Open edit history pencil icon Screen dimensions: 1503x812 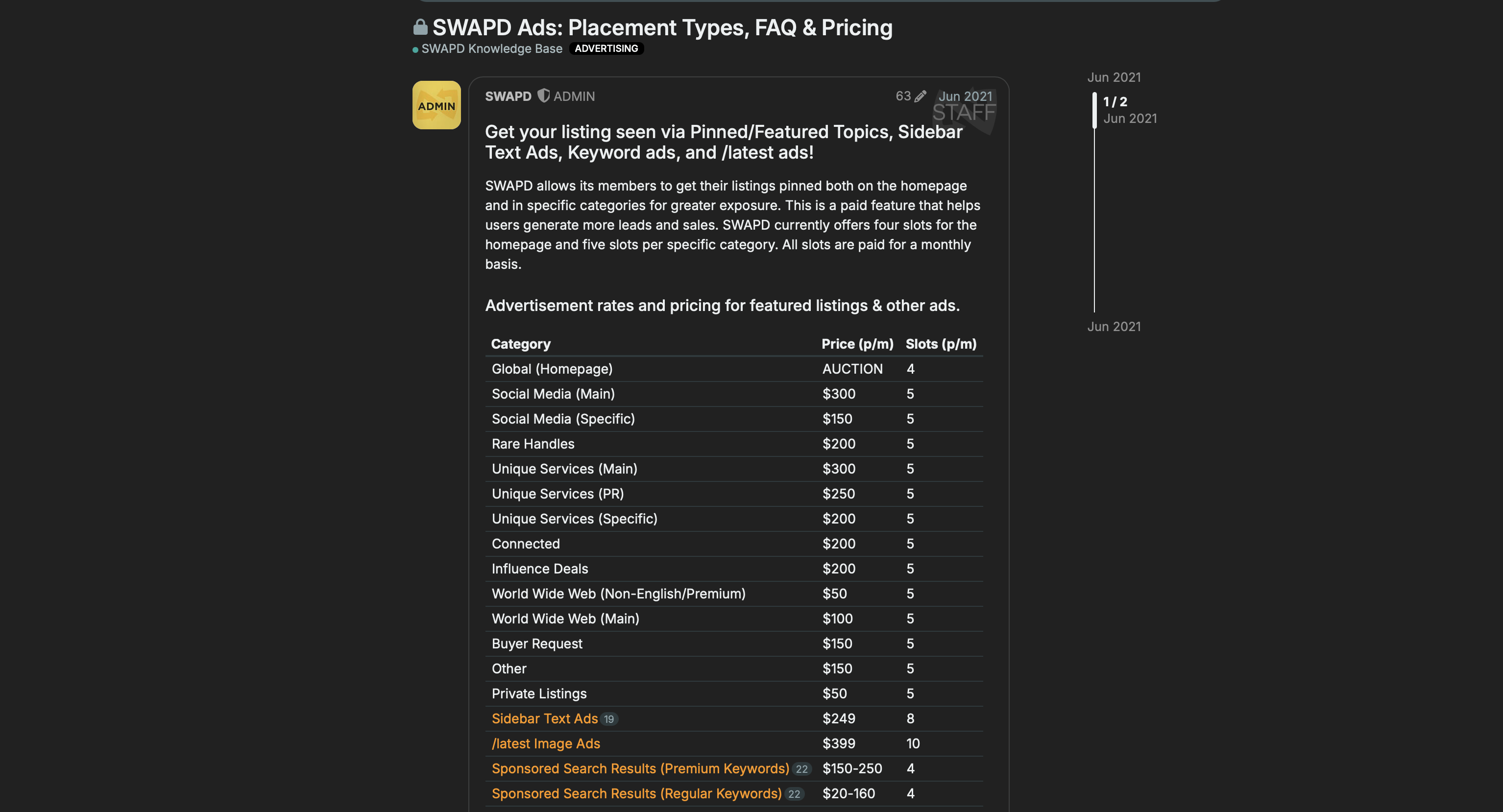tap(920, 96)
